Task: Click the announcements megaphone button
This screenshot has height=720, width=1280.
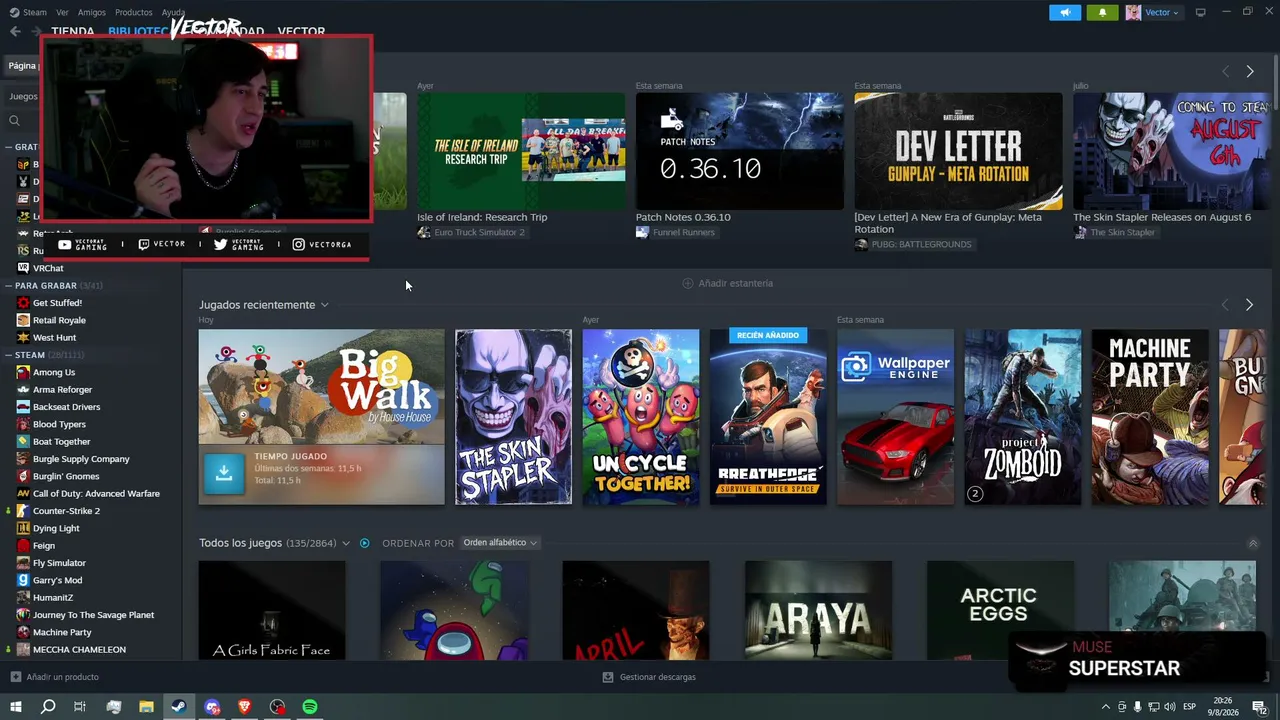Action: (x=1065, y=12)
